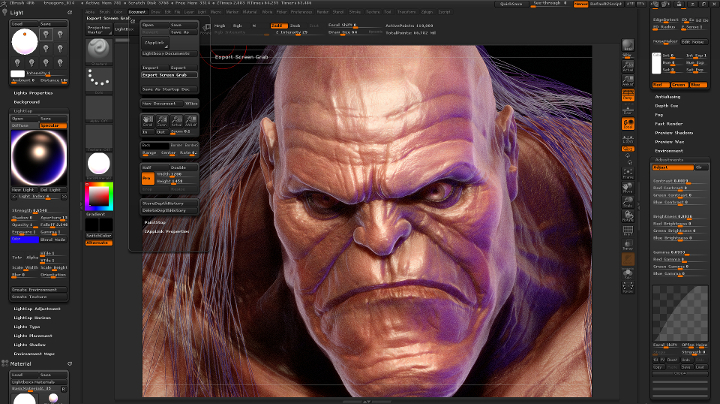Click the PolyF grid icon
This screenshot has width=720, height=404.
[x=628, y=230]
